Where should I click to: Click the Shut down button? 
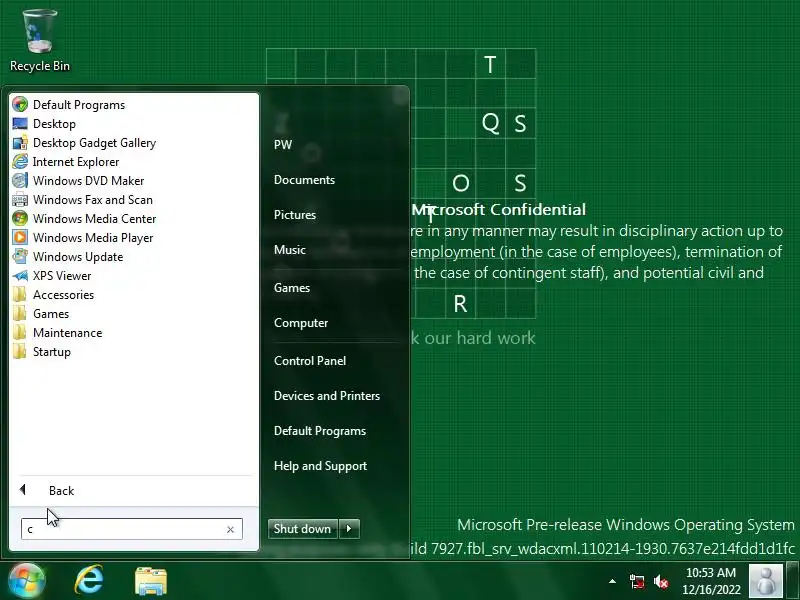pyautogui.click(x=303, y=529)
